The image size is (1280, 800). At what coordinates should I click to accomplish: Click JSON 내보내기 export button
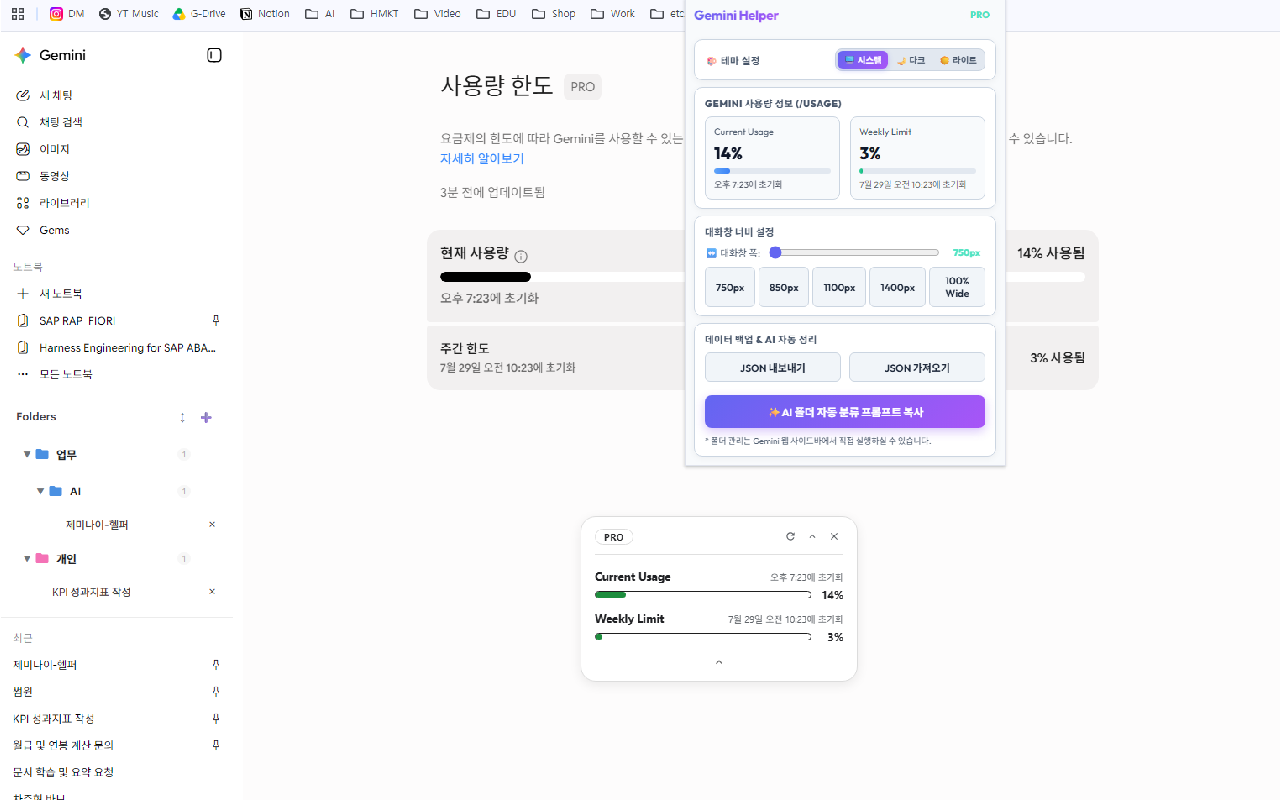773,368
